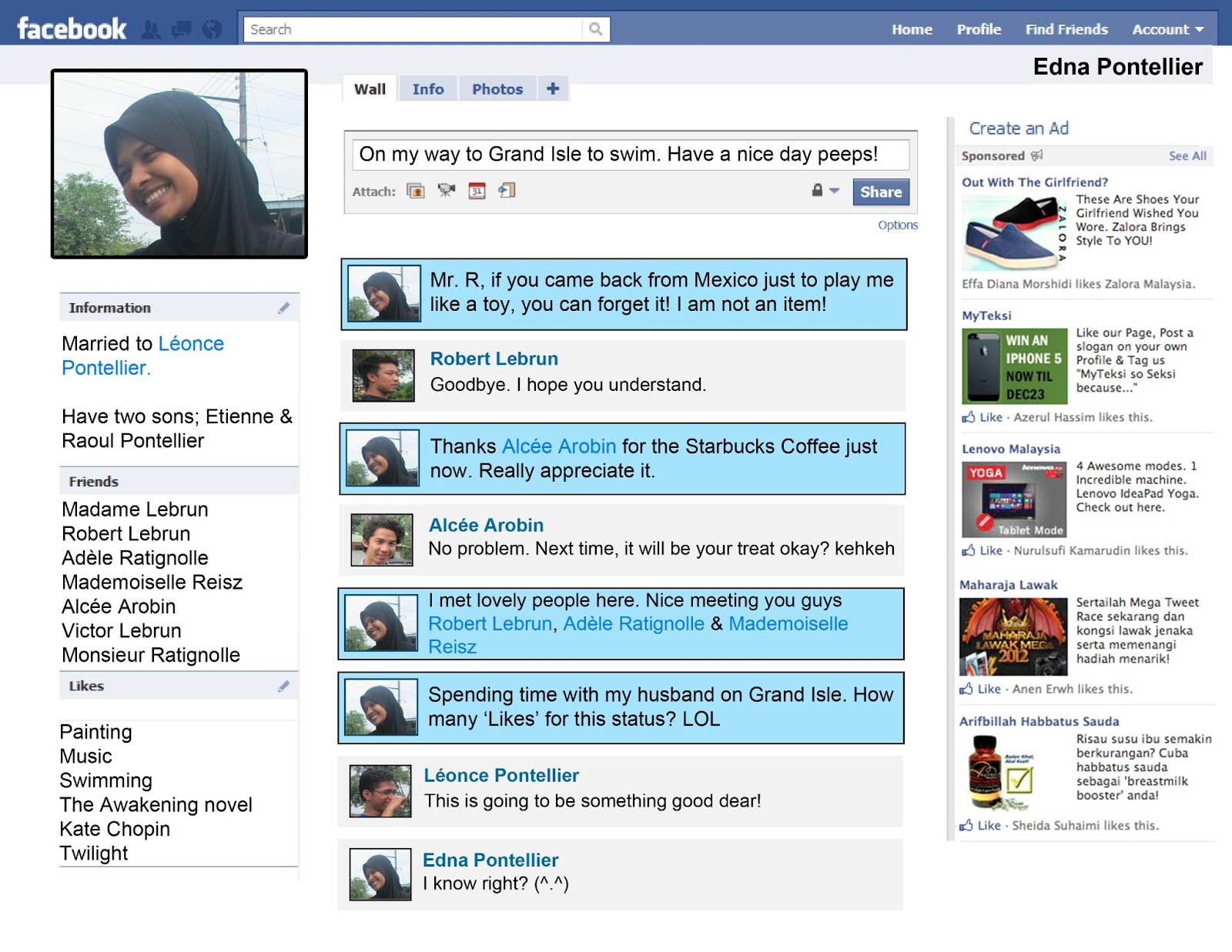
Task: Open the MyTeksi ad title
Action: pyautogui.click(x=986, y=316)
